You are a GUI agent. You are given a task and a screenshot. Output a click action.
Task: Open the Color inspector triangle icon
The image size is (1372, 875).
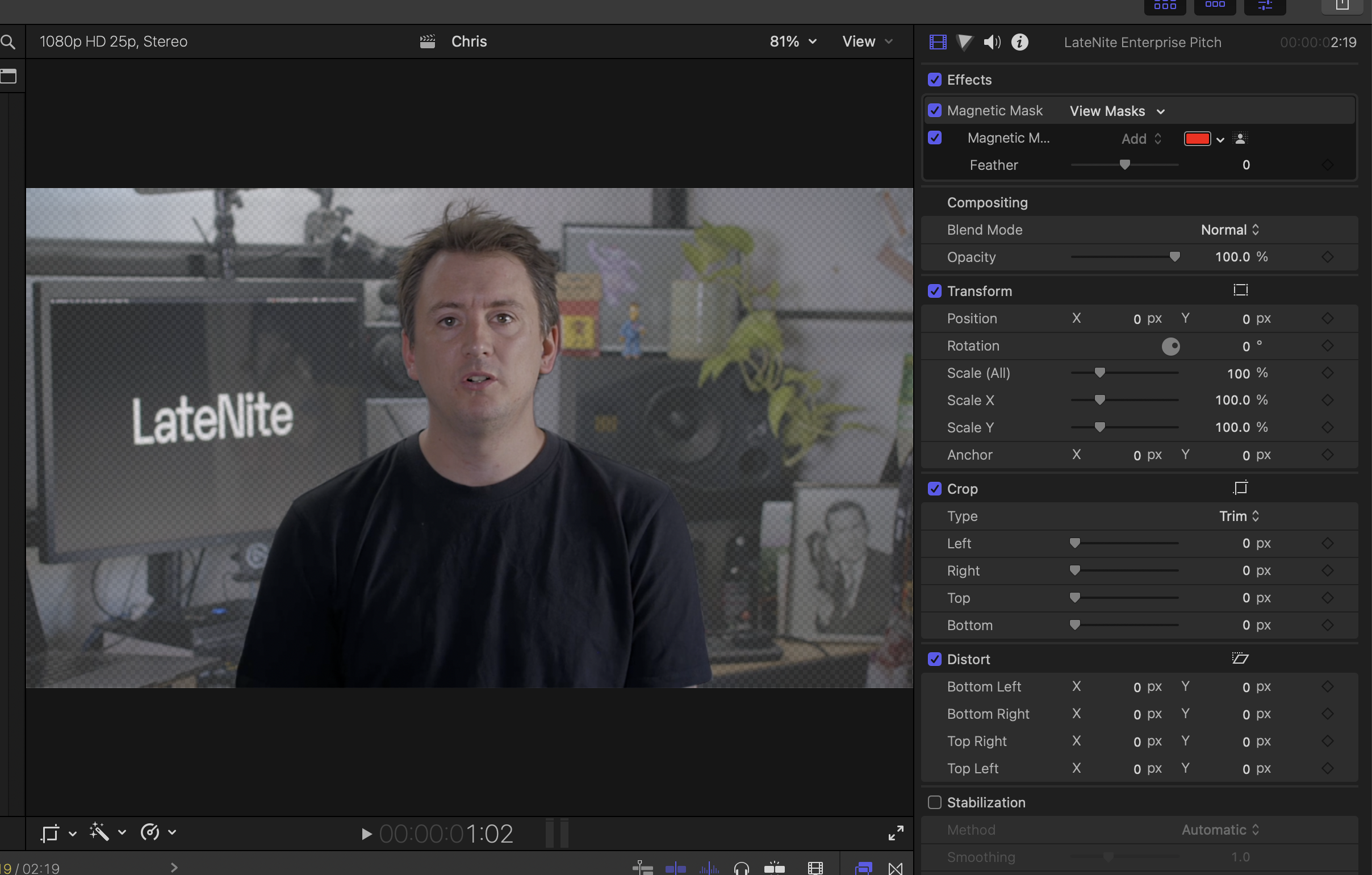[965, 42]
